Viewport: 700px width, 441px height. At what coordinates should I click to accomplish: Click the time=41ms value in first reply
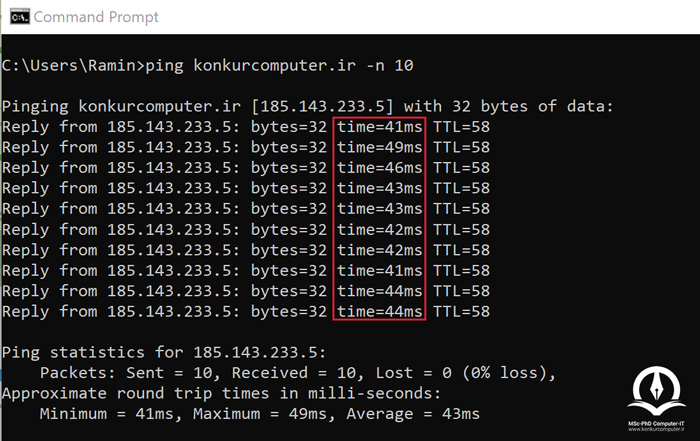[x=379, y=127]
